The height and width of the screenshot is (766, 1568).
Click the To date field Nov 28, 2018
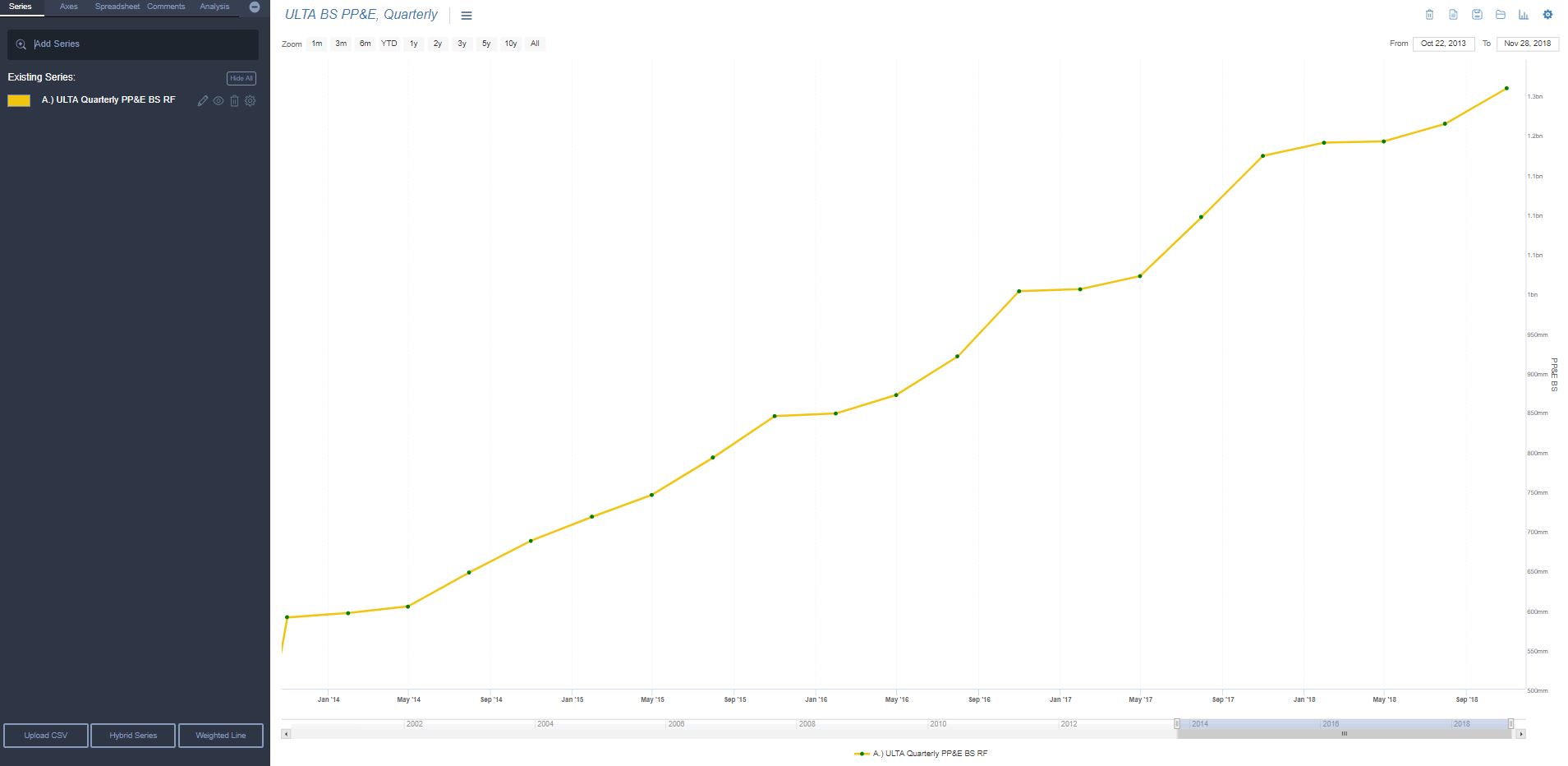point(1528,44)
